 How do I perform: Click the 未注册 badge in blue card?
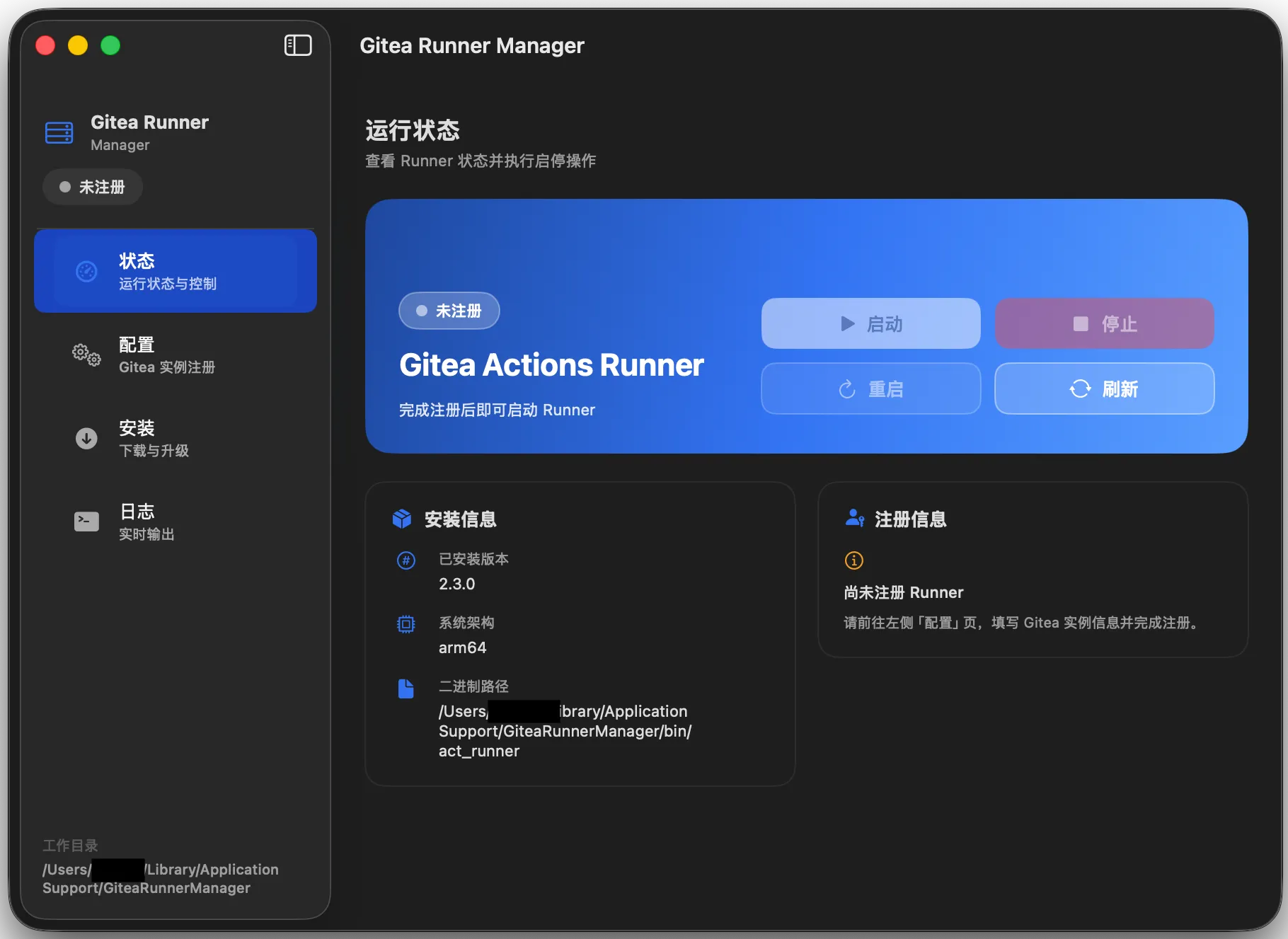click(449, 311)
